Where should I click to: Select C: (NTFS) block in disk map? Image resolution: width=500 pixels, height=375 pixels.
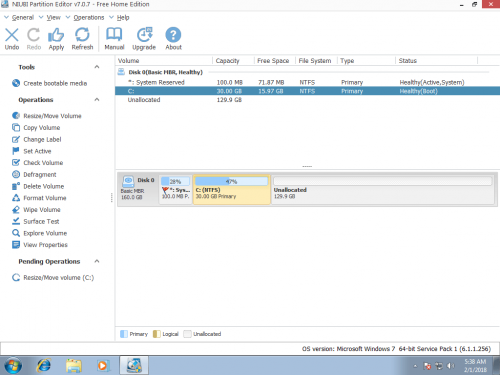[x=232, y=190]
